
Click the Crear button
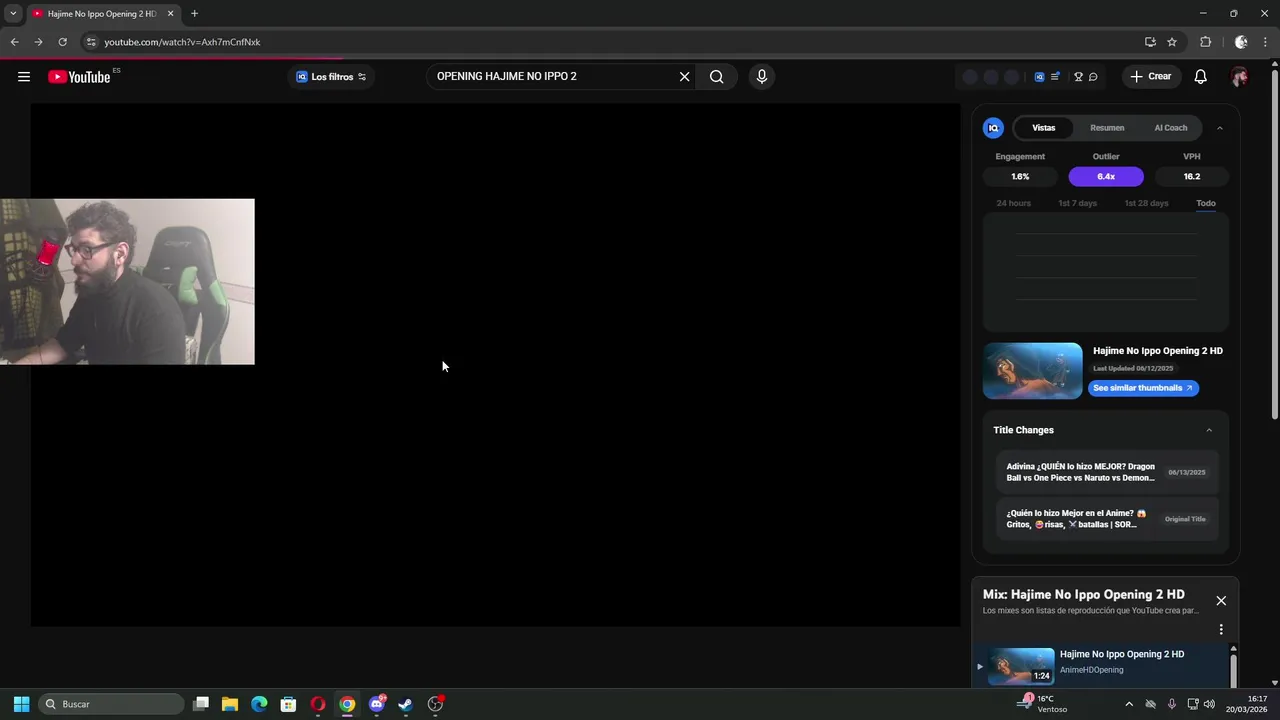coord(1150,77)
